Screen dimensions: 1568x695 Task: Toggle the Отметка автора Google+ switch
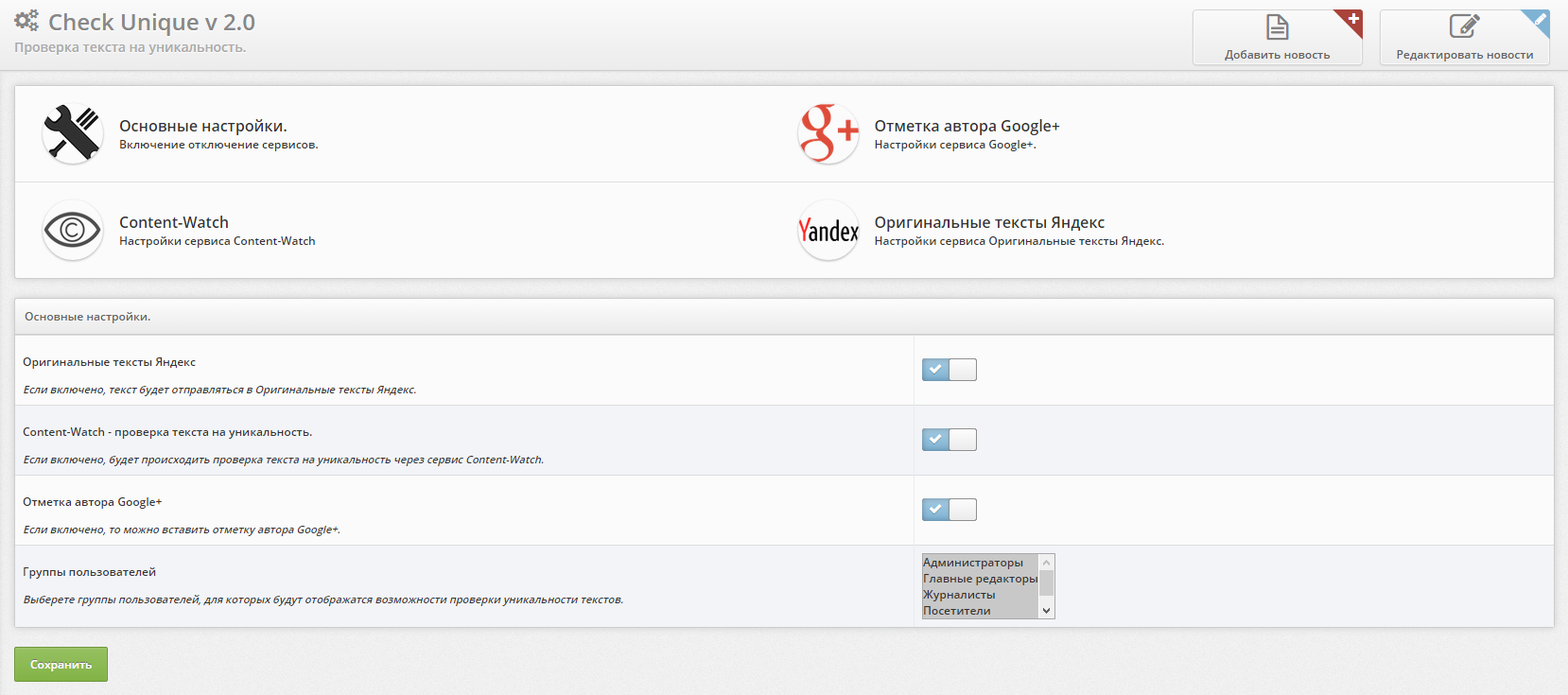click(950, 510)
